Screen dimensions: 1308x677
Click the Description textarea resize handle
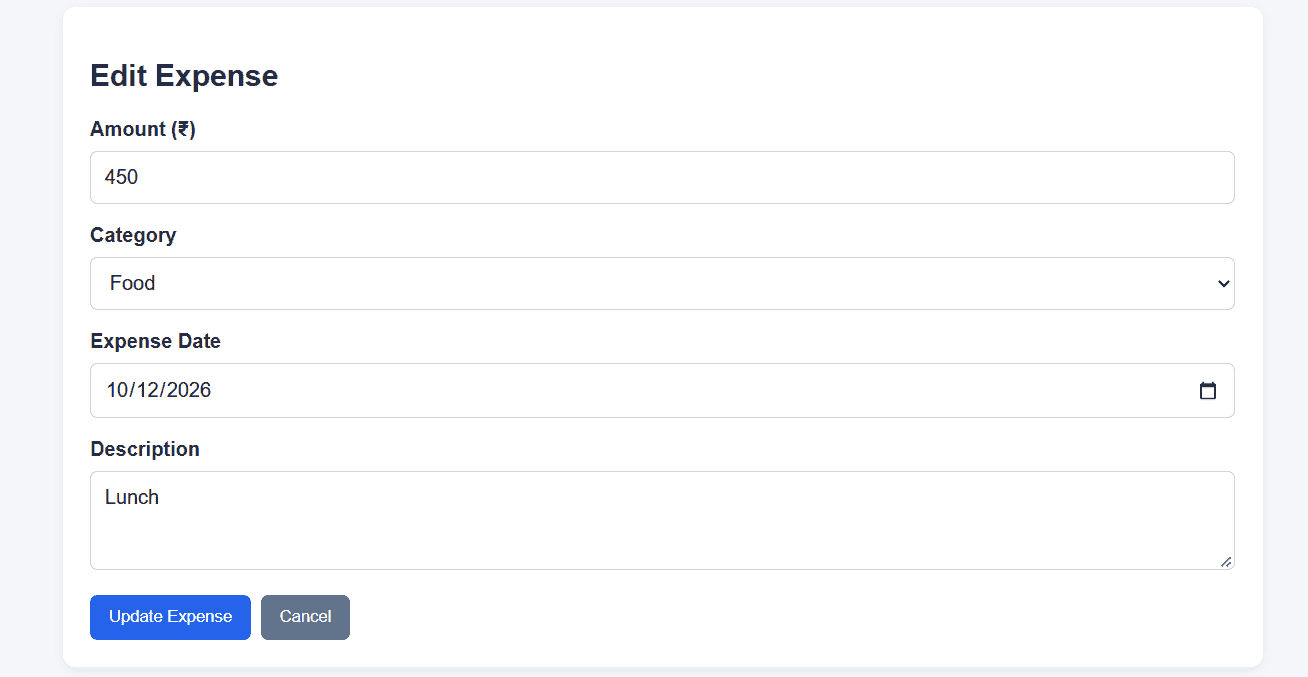click(x=1226, y=561)
